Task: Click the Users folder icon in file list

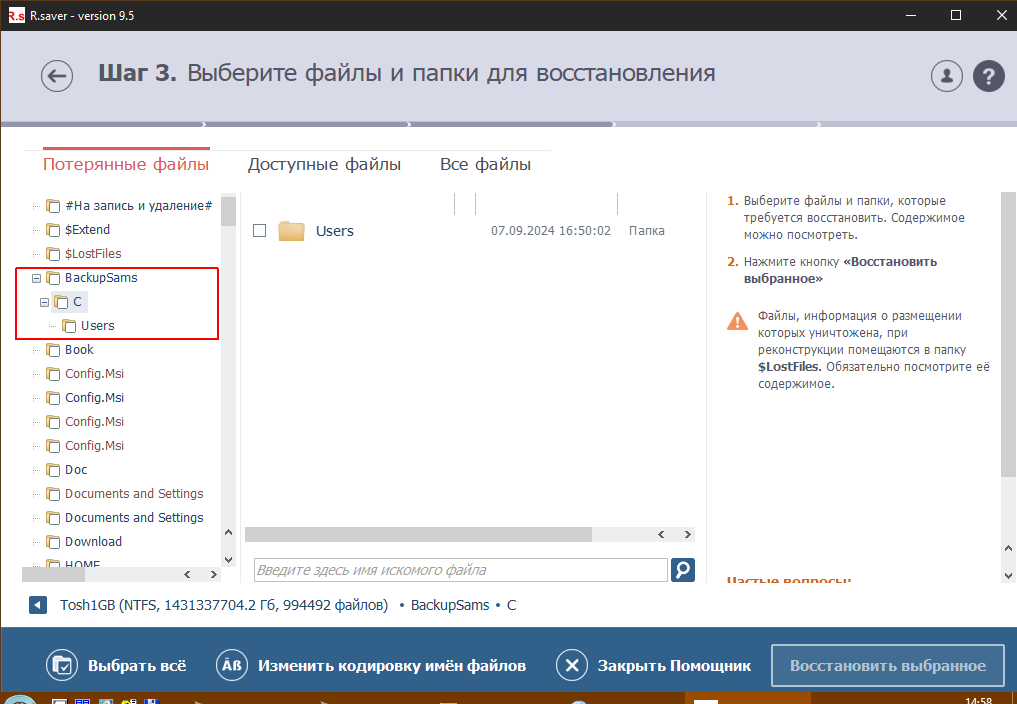Action: (291, 231)
